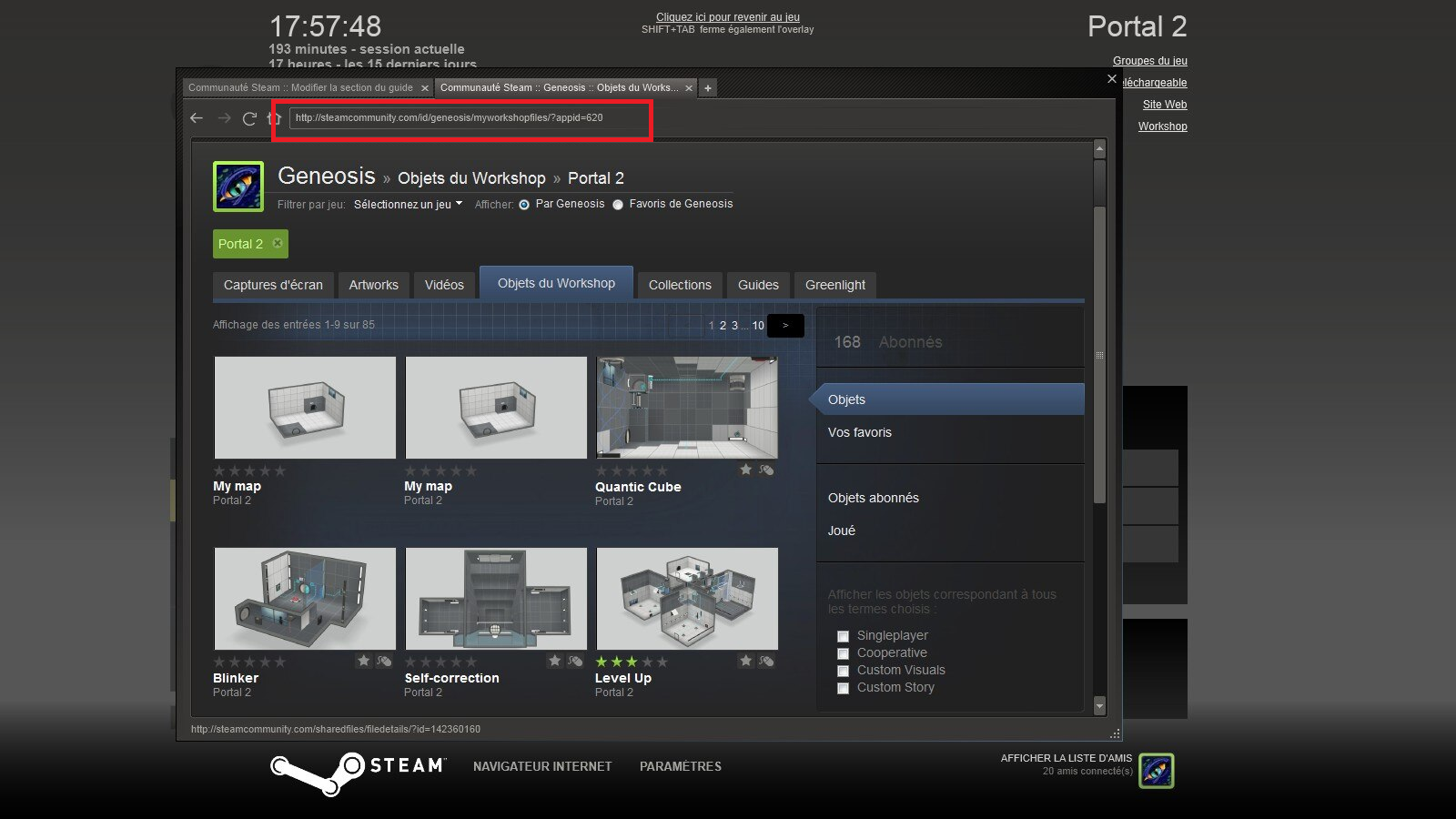Select the 'Favoris de Geneosis' radio option

tap(618, 205)
